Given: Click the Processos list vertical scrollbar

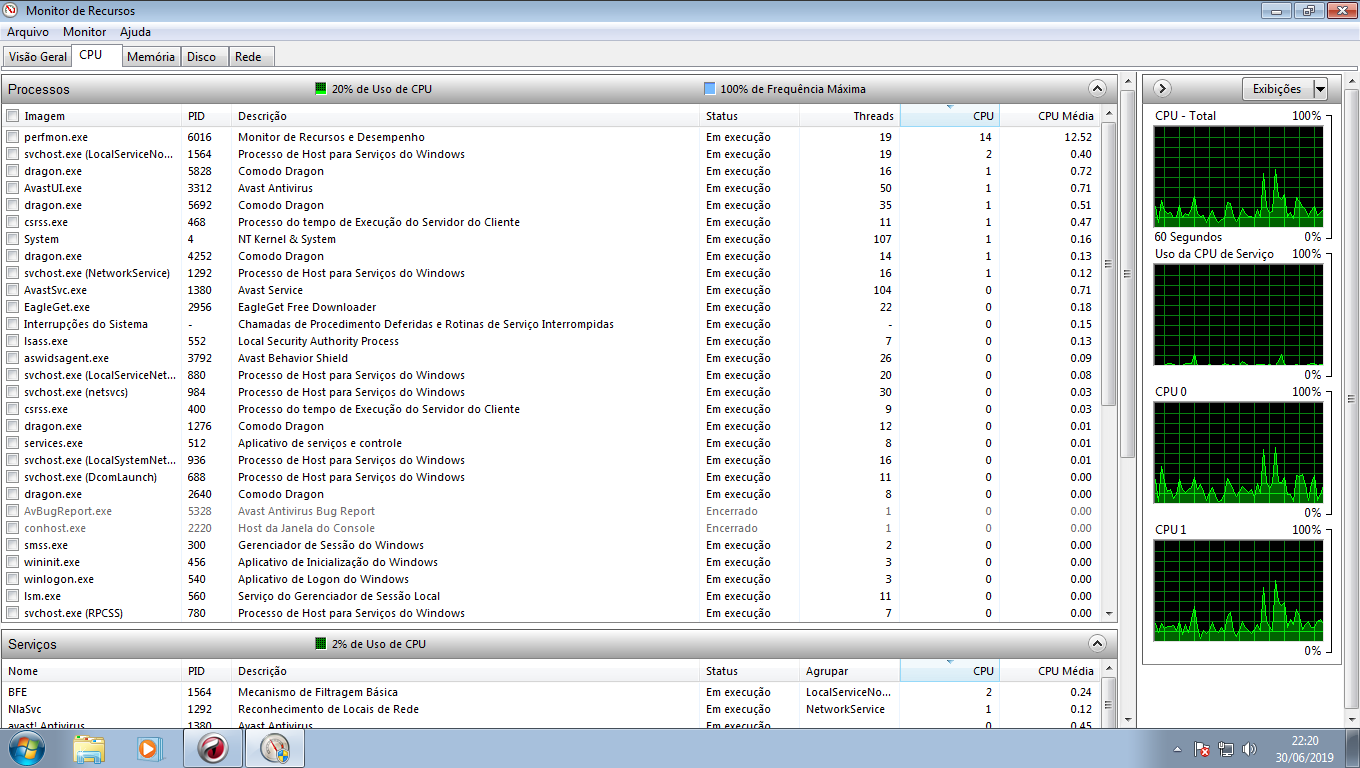Looking at the screenshot, I should [x=1108, y=264].
